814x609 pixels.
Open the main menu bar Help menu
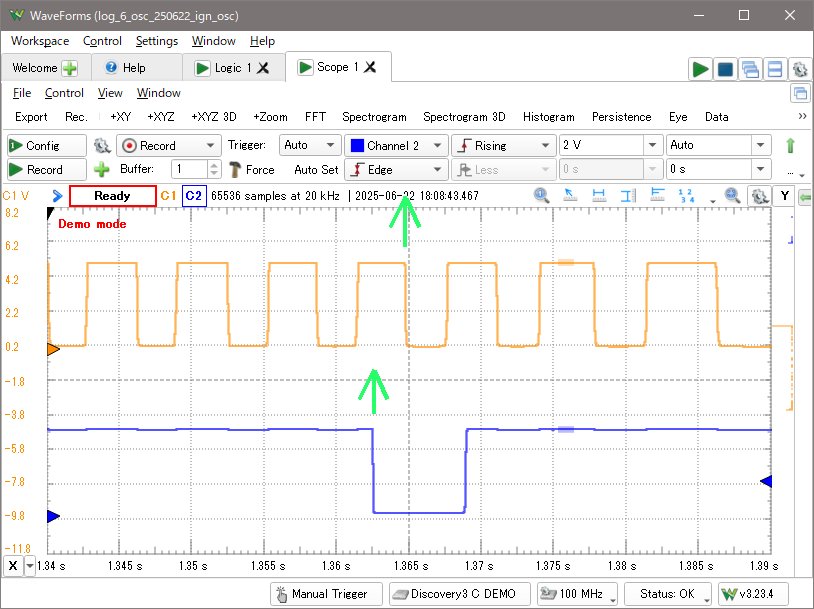pyautogui.click(x=262, y=41)
